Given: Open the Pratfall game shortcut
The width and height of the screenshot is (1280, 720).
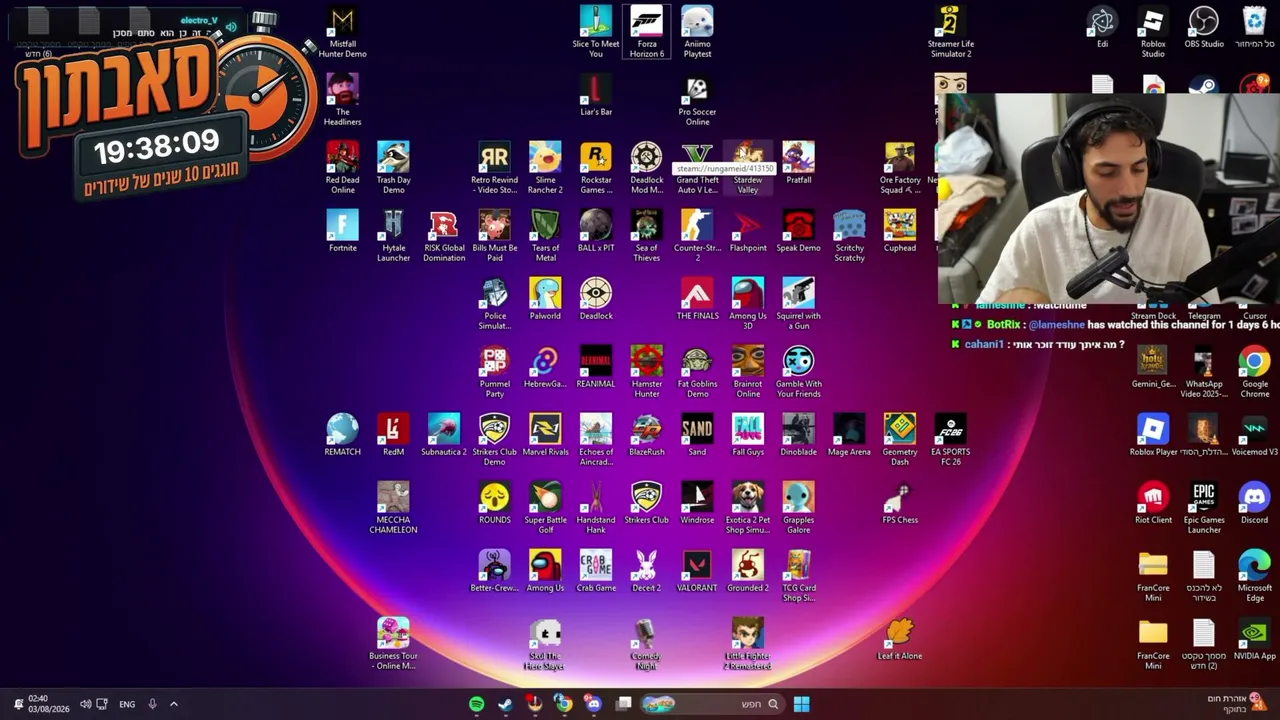Looking at the screenshot, I should coord(798,163).
